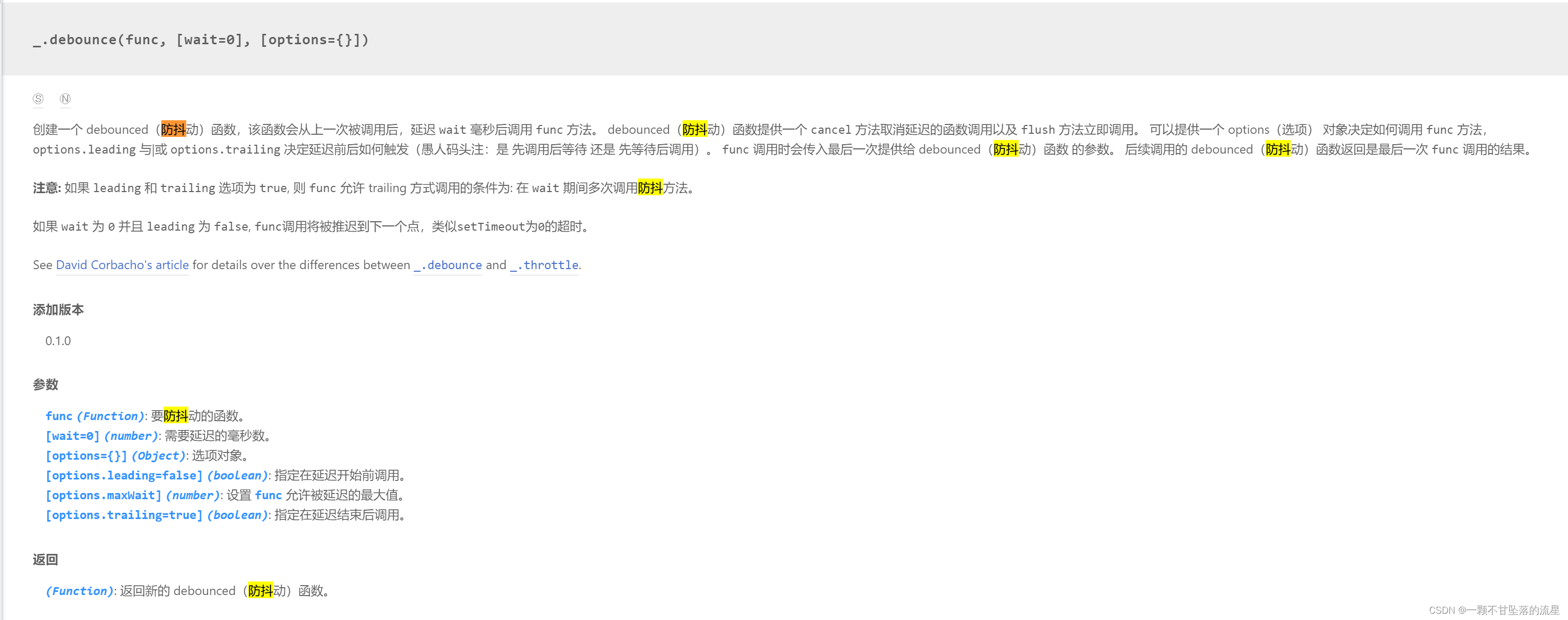Select the func (Function) parameter name
The height and width of the screenshot is (620, 1568).
[95, 416]
